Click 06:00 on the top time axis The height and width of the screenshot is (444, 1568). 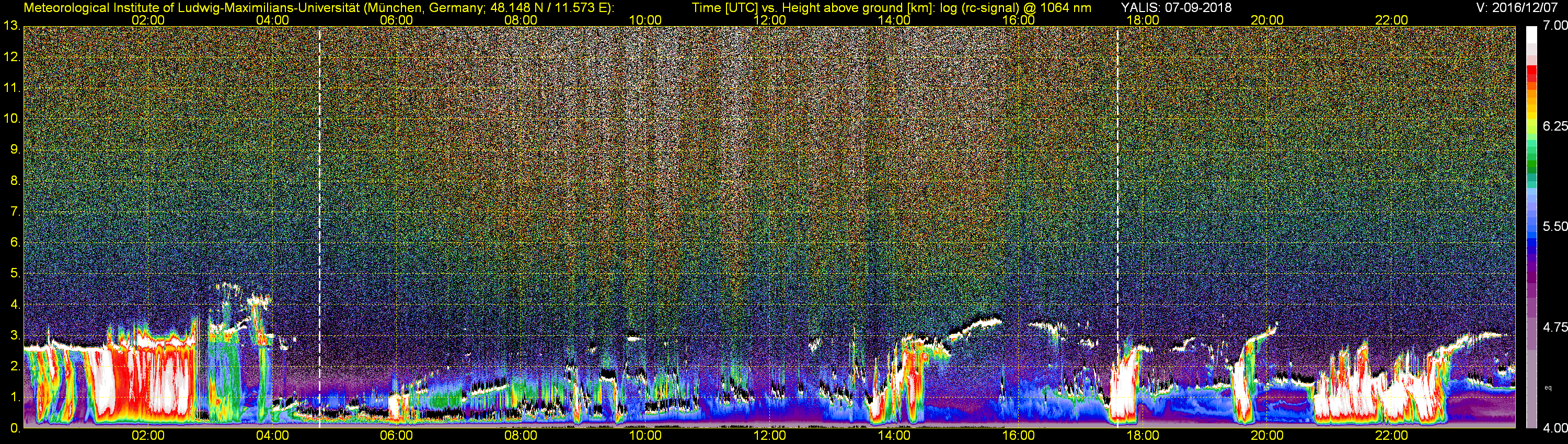(x=396, y=20)
